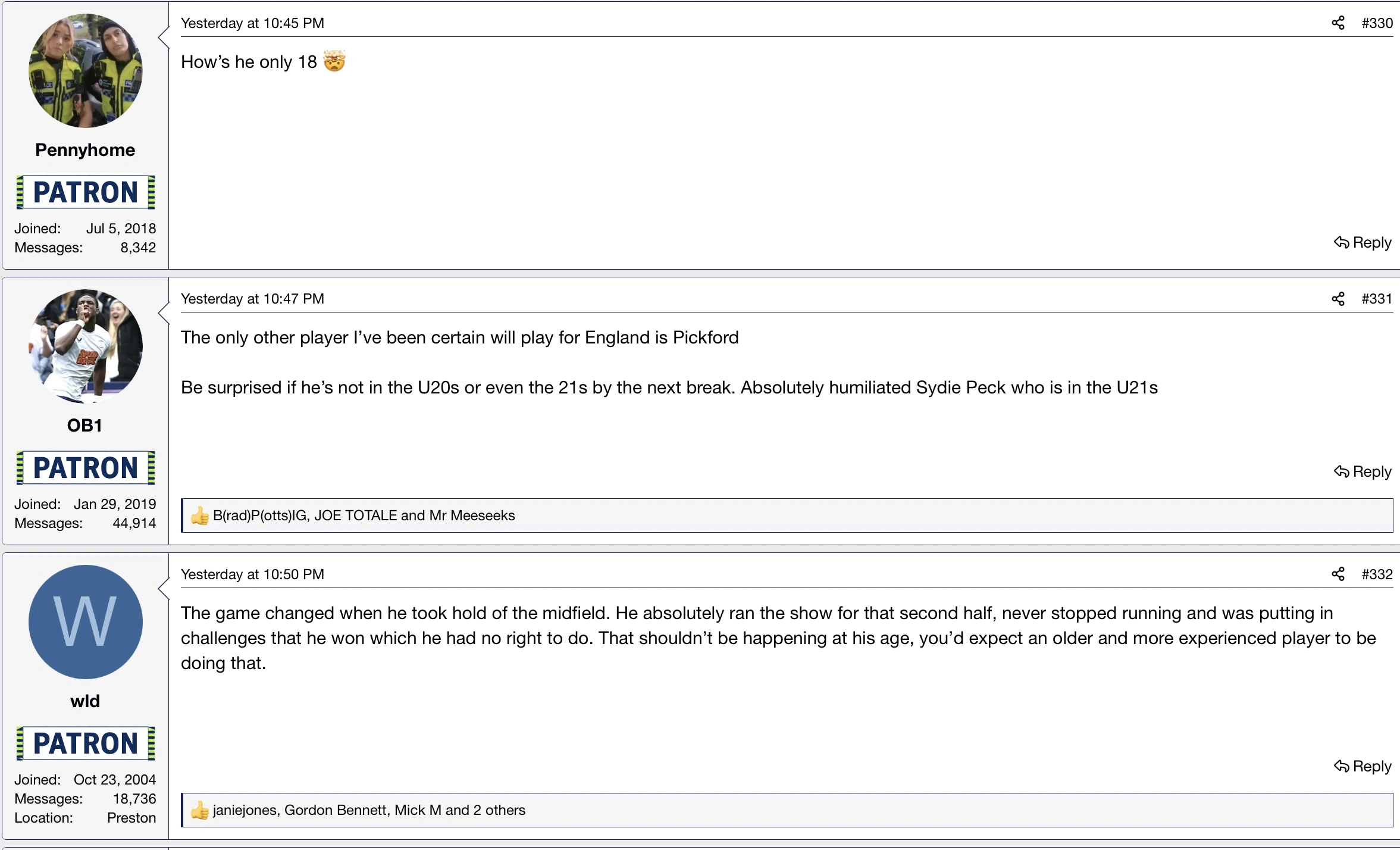Click share icon on post #332

1338,574
